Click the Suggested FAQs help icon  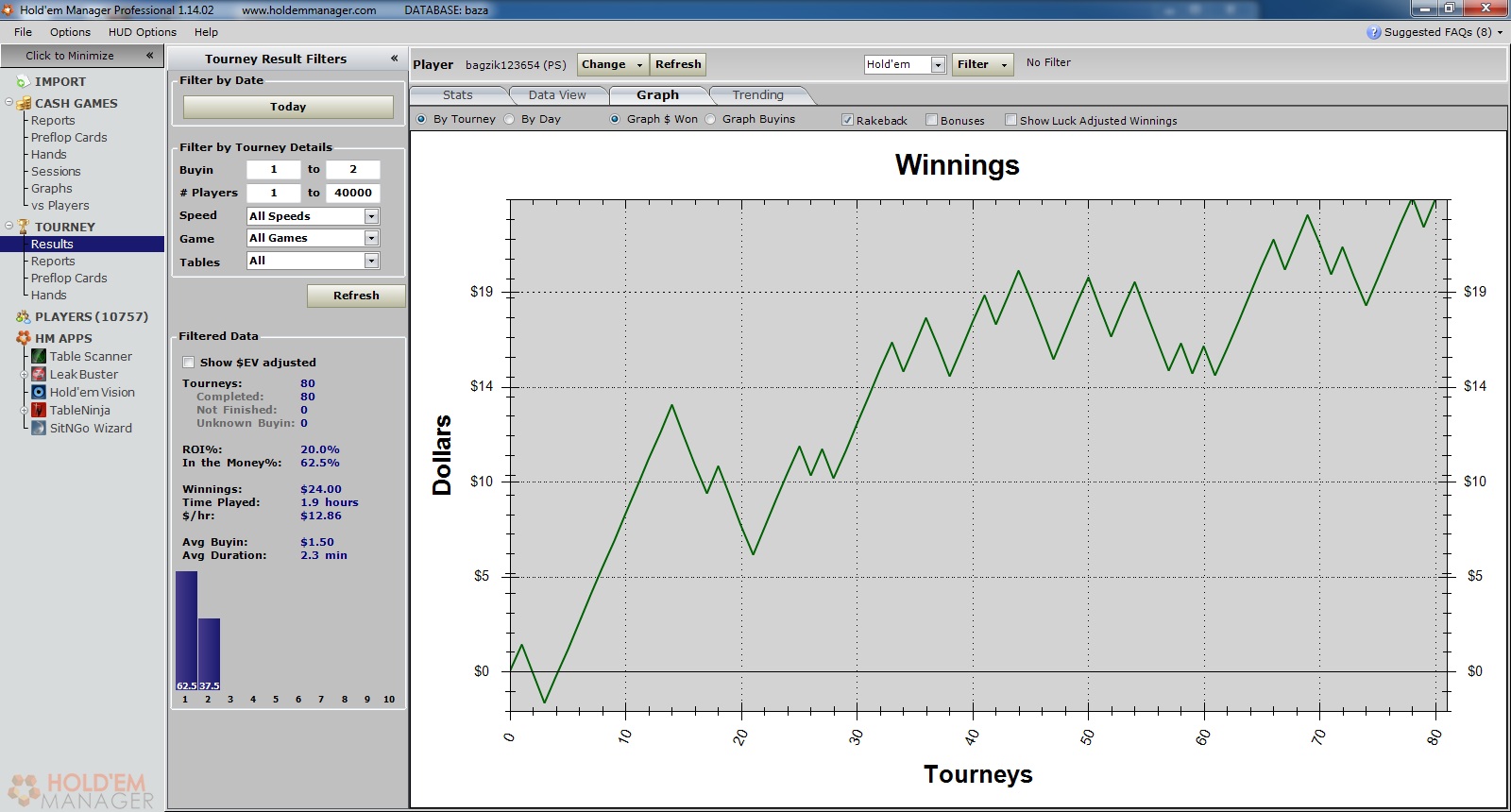1373,32
